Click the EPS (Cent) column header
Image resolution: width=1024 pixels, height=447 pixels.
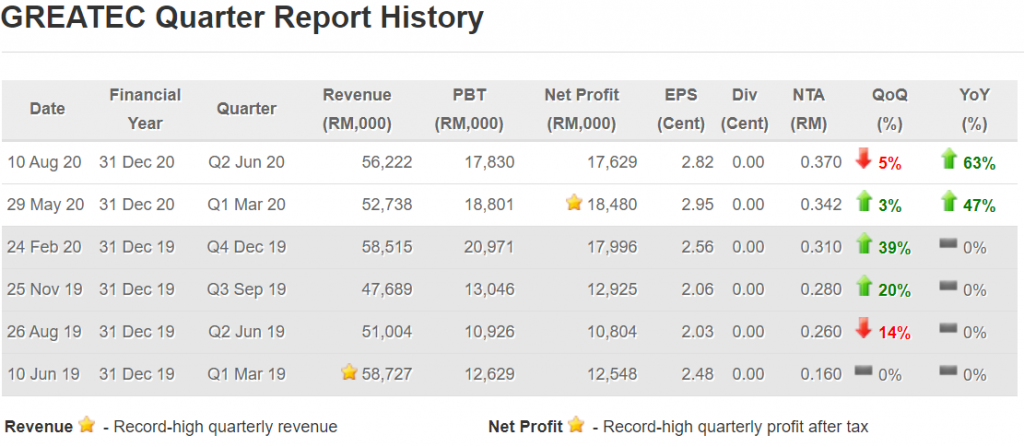681,109
